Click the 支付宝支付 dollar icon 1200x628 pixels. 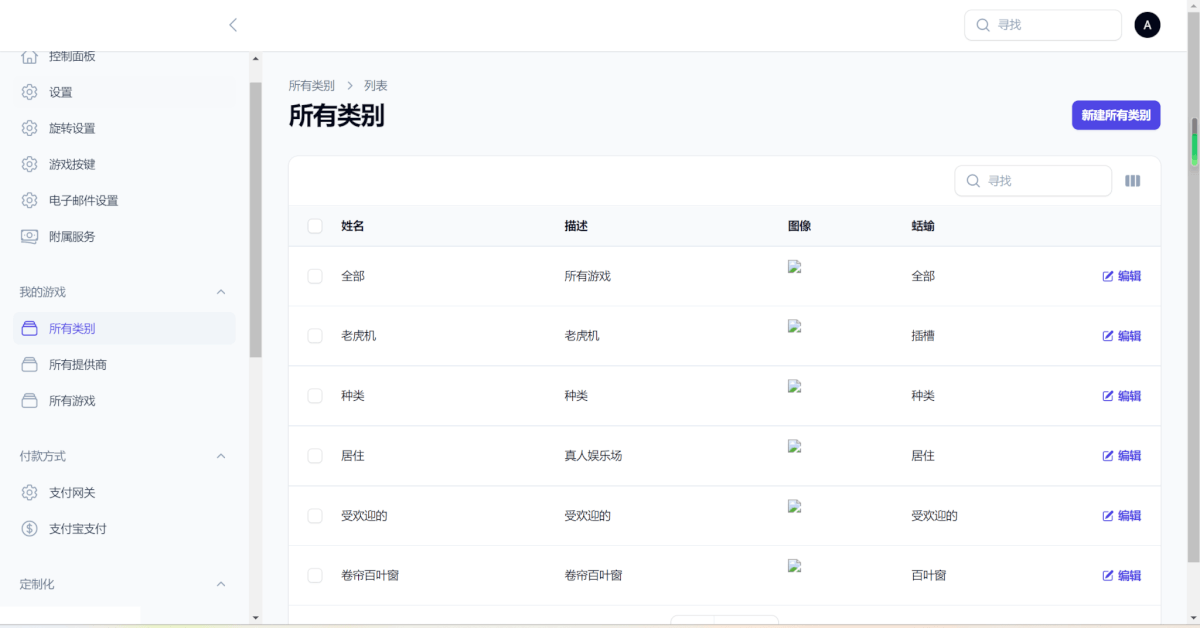30,528
